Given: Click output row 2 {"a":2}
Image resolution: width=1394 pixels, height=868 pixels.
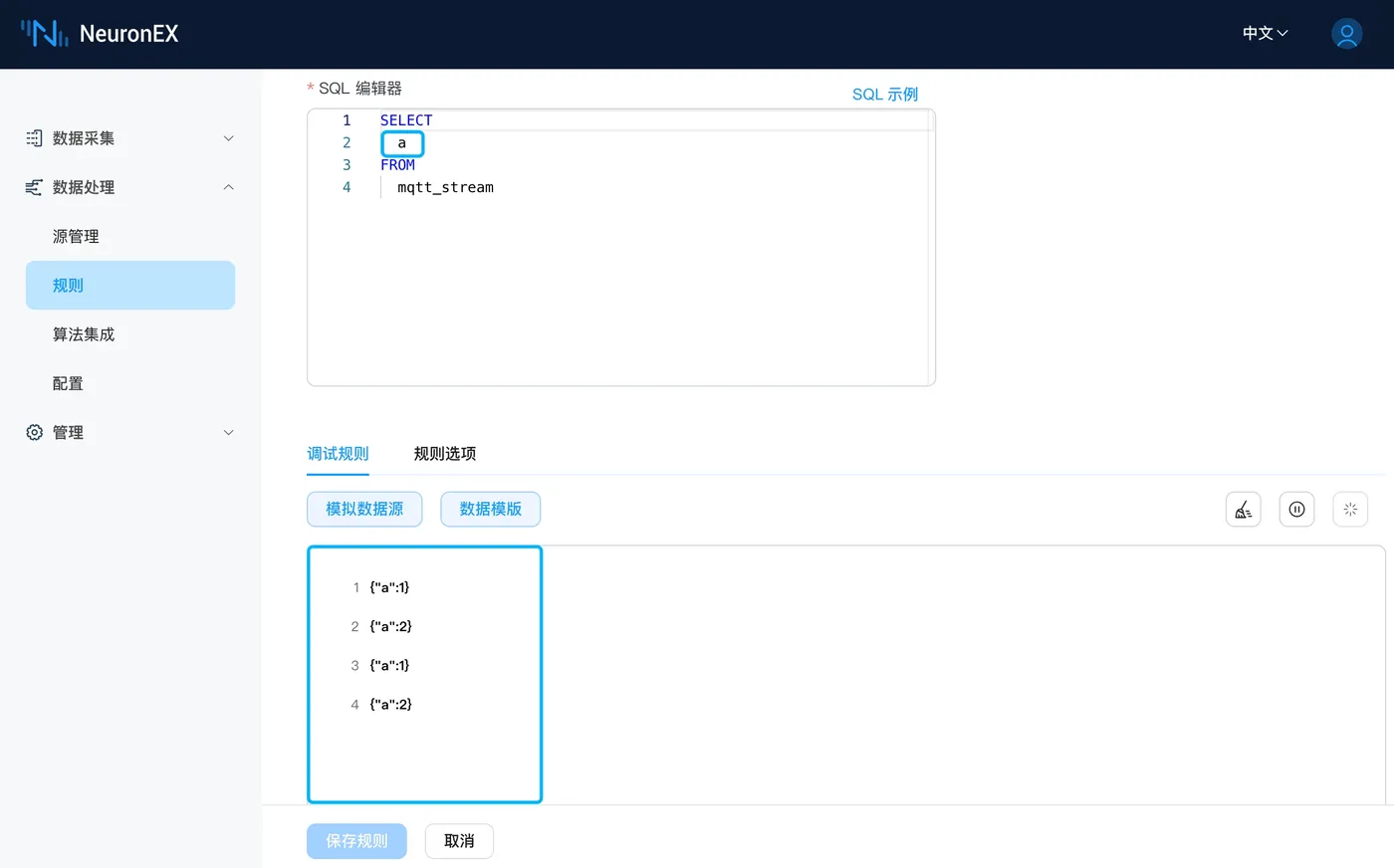Looking at the screenshot, I should coord(390,626).
